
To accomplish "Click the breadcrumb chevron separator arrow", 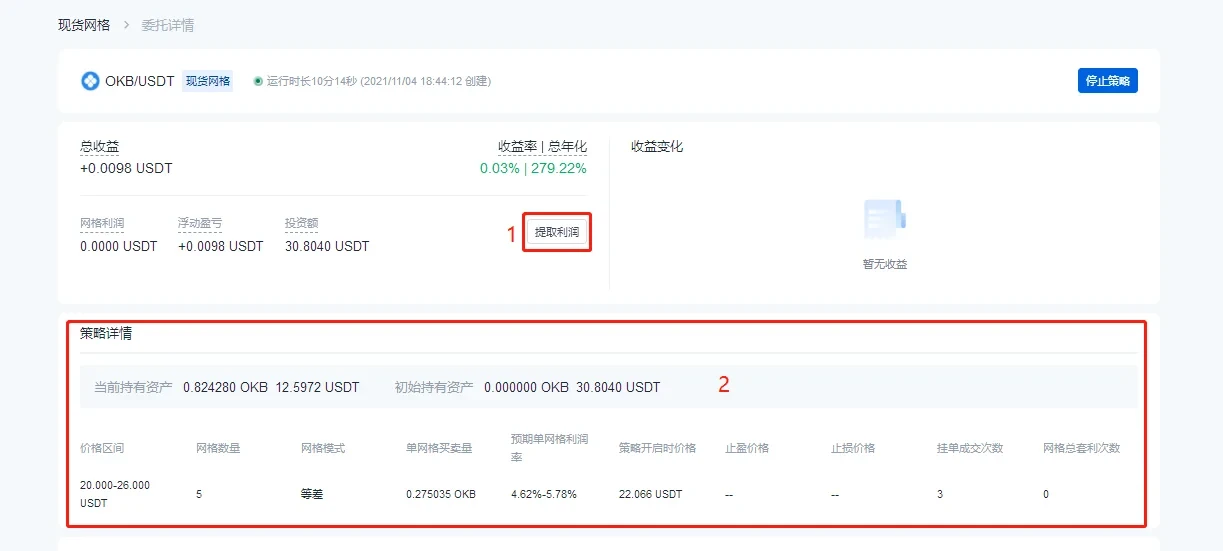I will [126, 25].
